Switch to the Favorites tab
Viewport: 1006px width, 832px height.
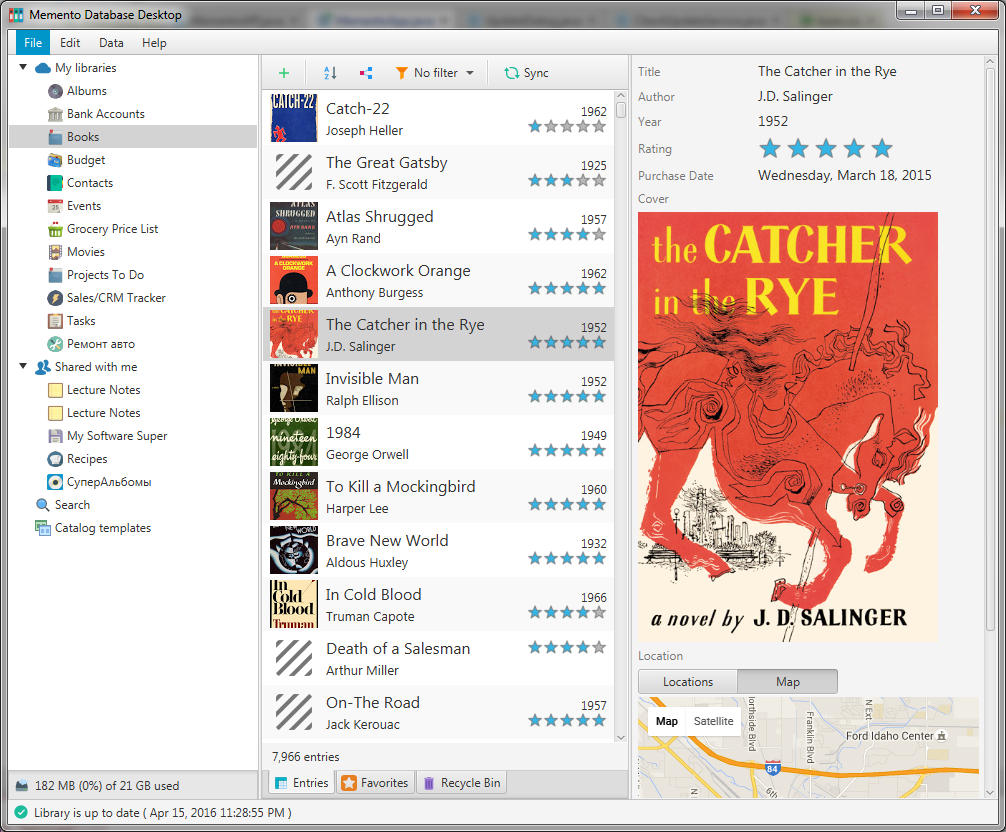tap(376, 783)
